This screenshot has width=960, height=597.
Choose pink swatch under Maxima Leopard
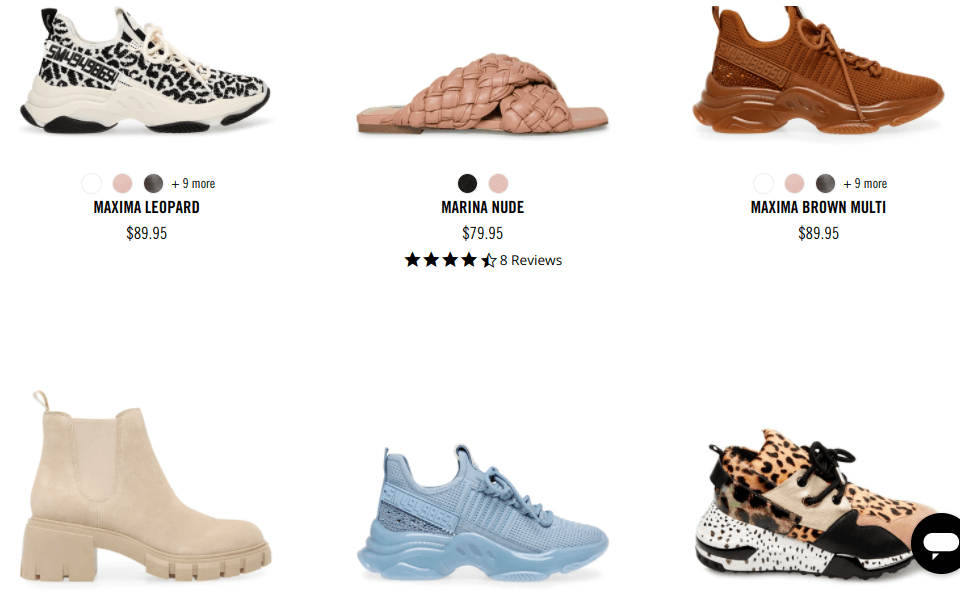pos(122,183)
